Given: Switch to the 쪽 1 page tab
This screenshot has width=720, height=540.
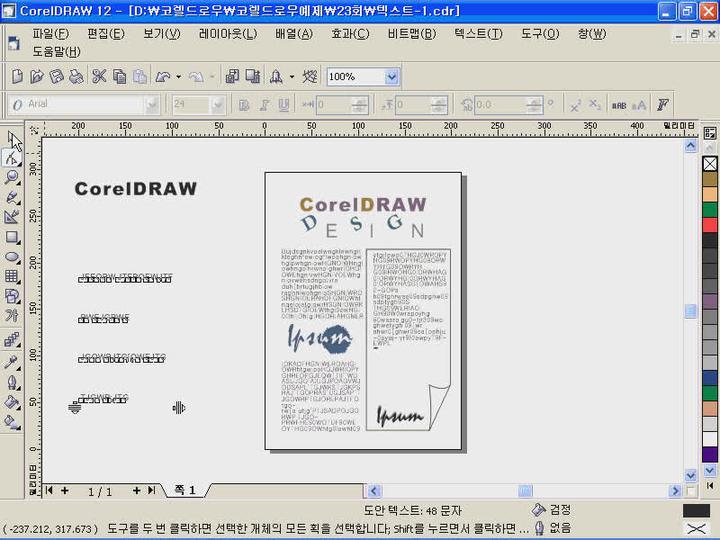Looking at the screenshot, I should (186, 490).
